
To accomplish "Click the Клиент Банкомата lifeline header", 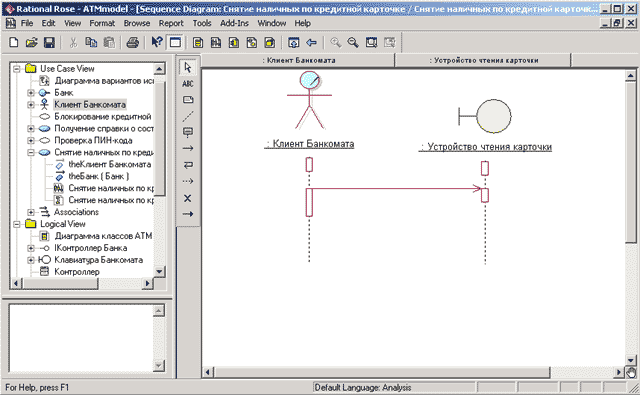I will click(298, 60).
